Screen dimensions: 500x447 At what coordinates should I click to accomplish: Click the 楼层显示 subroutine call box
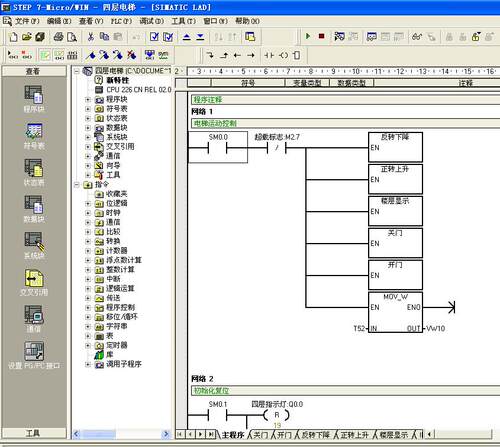395,211
